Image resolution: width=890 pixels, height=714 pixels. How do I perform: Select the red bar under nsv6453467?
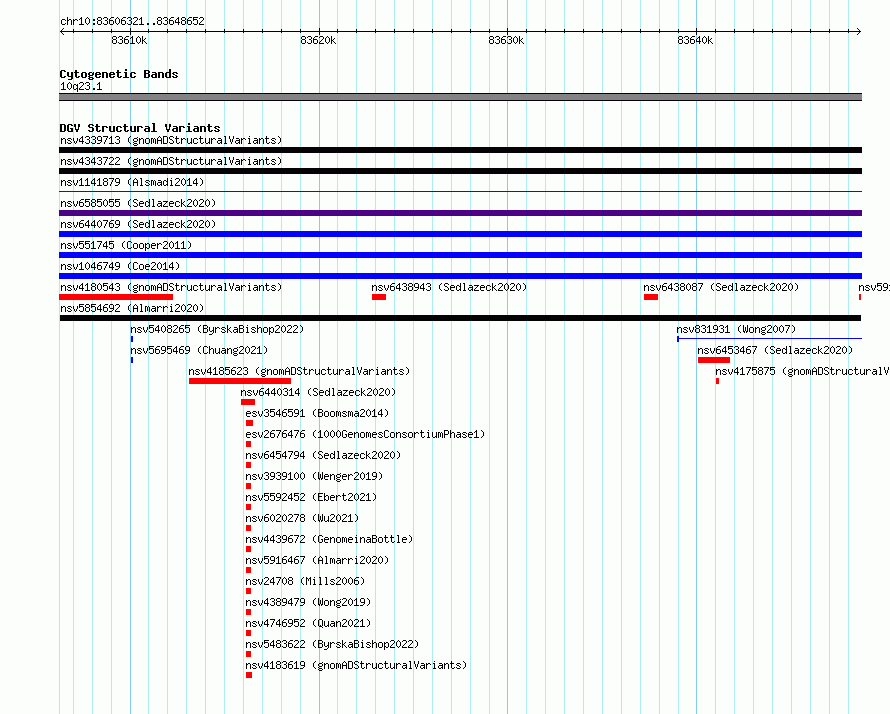pyautogui.click(x=714, y=360)
